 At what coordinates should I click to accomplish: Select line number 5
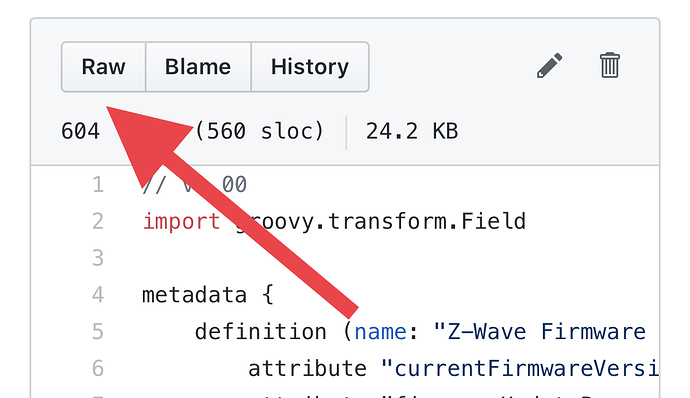tap(98, 332)
